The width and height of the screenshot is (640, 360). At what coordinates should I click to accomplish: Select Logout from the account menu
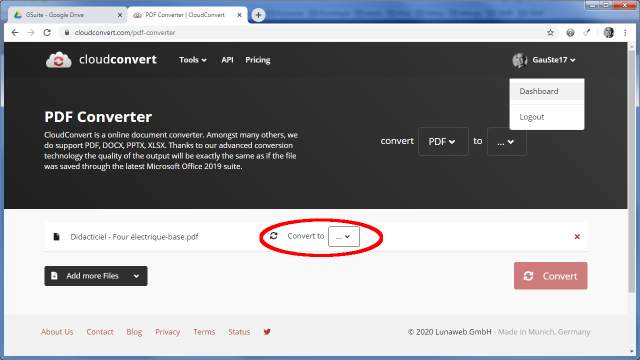[x=547, y=117]
